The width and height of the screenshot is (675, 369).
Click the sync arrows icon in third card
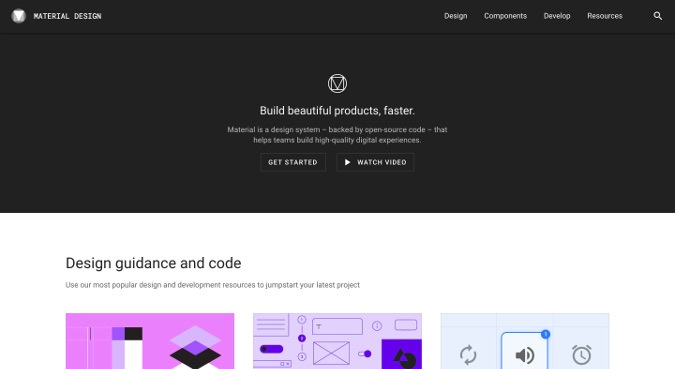(x=468, y=355)
